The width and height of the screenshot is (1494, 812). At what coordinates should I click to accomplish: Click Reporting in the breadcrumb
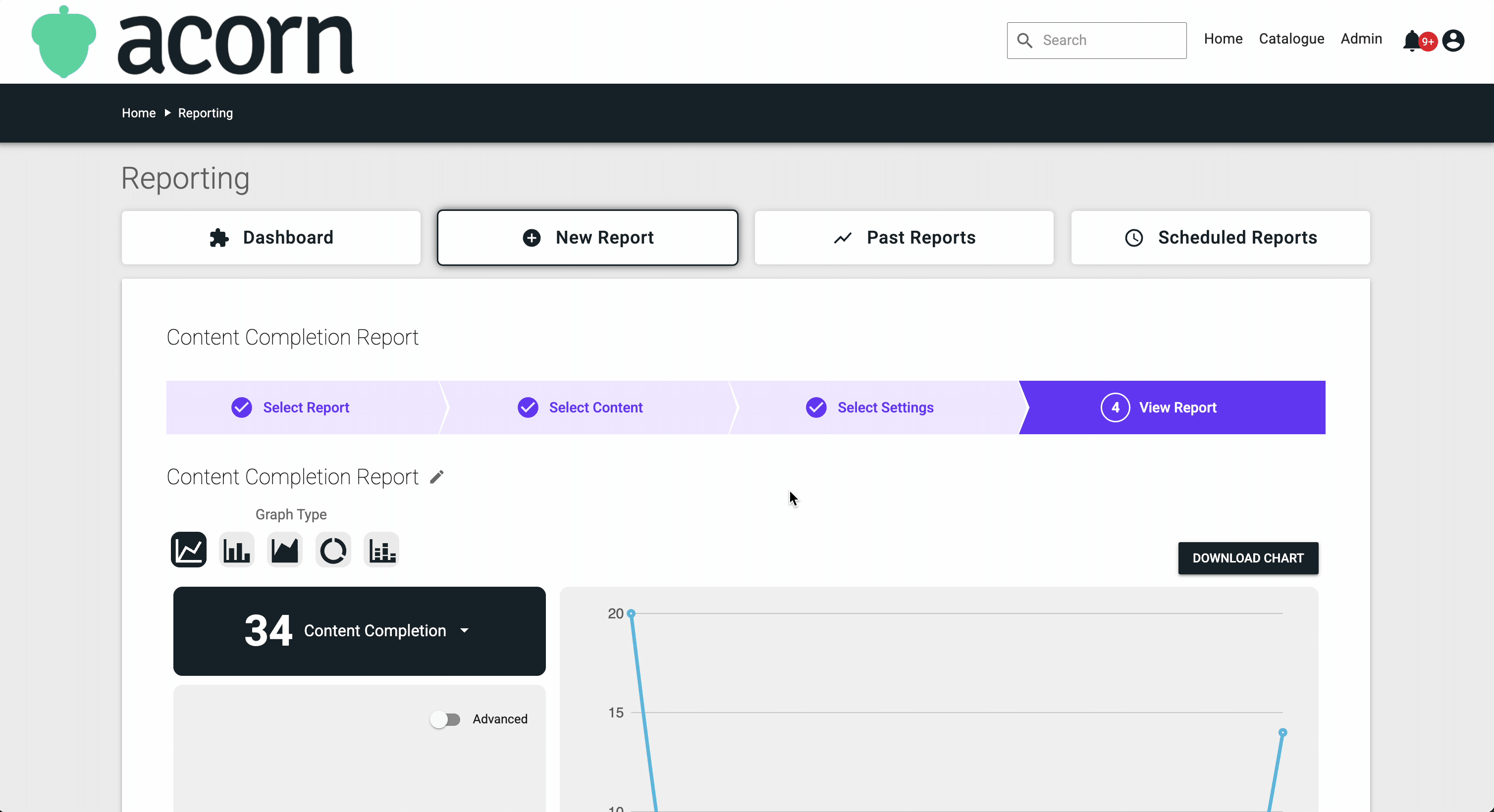coord(205,113)
